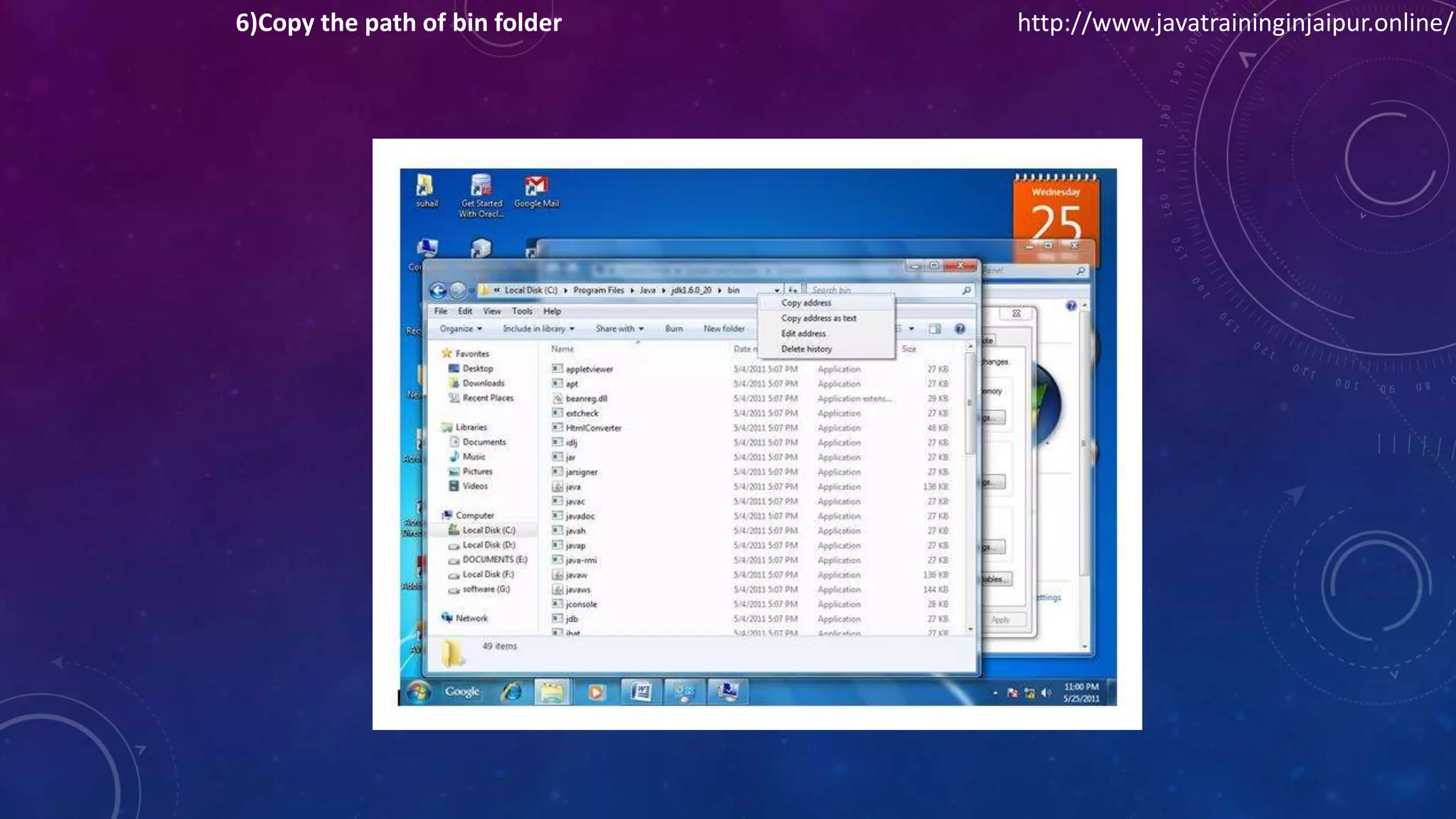Viewport: 1456px width, 819px height.
Task: Open the Google Mail desktop icon
Action: tap(536, 192)
